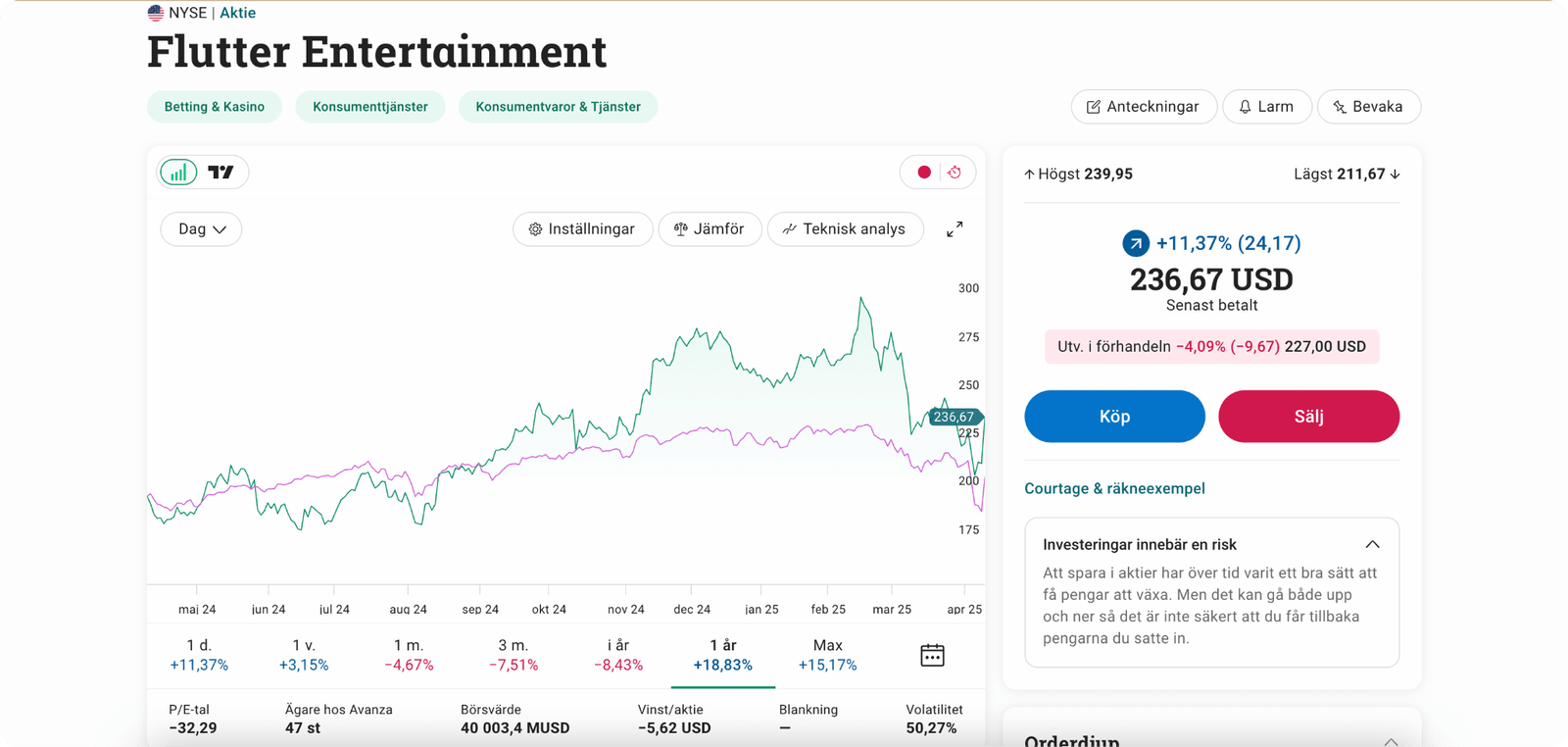Click the Ägare hos Avanza 47 st

pos(303,728)
